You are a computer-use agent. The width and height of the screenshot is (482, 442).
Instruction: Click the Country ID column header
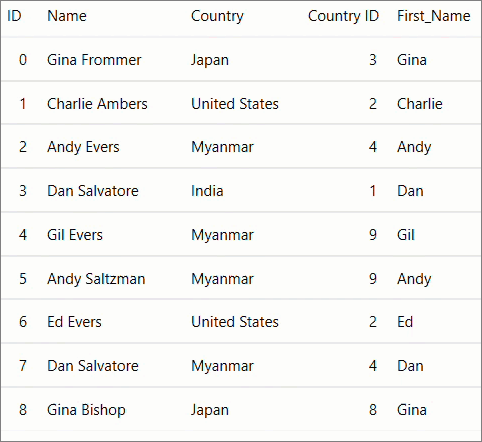click(343, 17)
